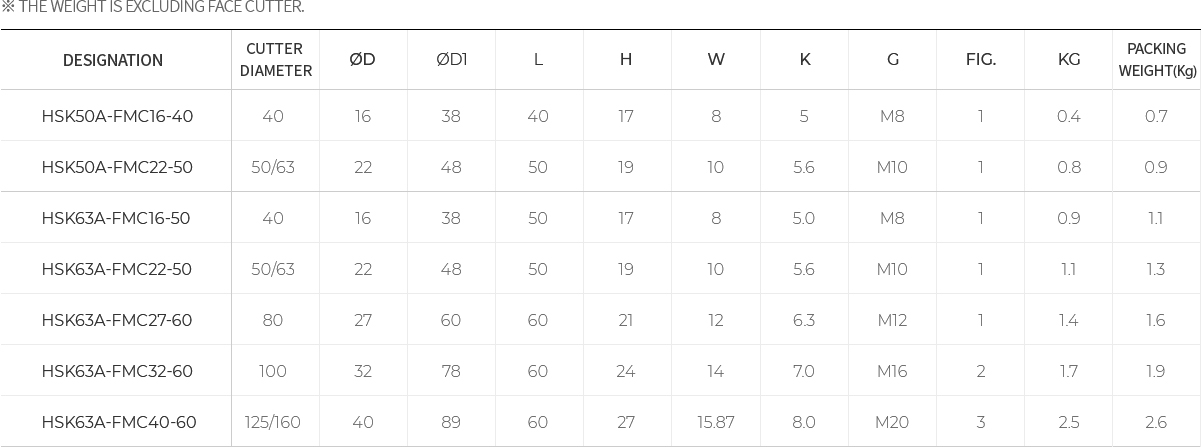
Task: Select the HSK63A-FMC16-50 designation cell
Action: [116, 219]
